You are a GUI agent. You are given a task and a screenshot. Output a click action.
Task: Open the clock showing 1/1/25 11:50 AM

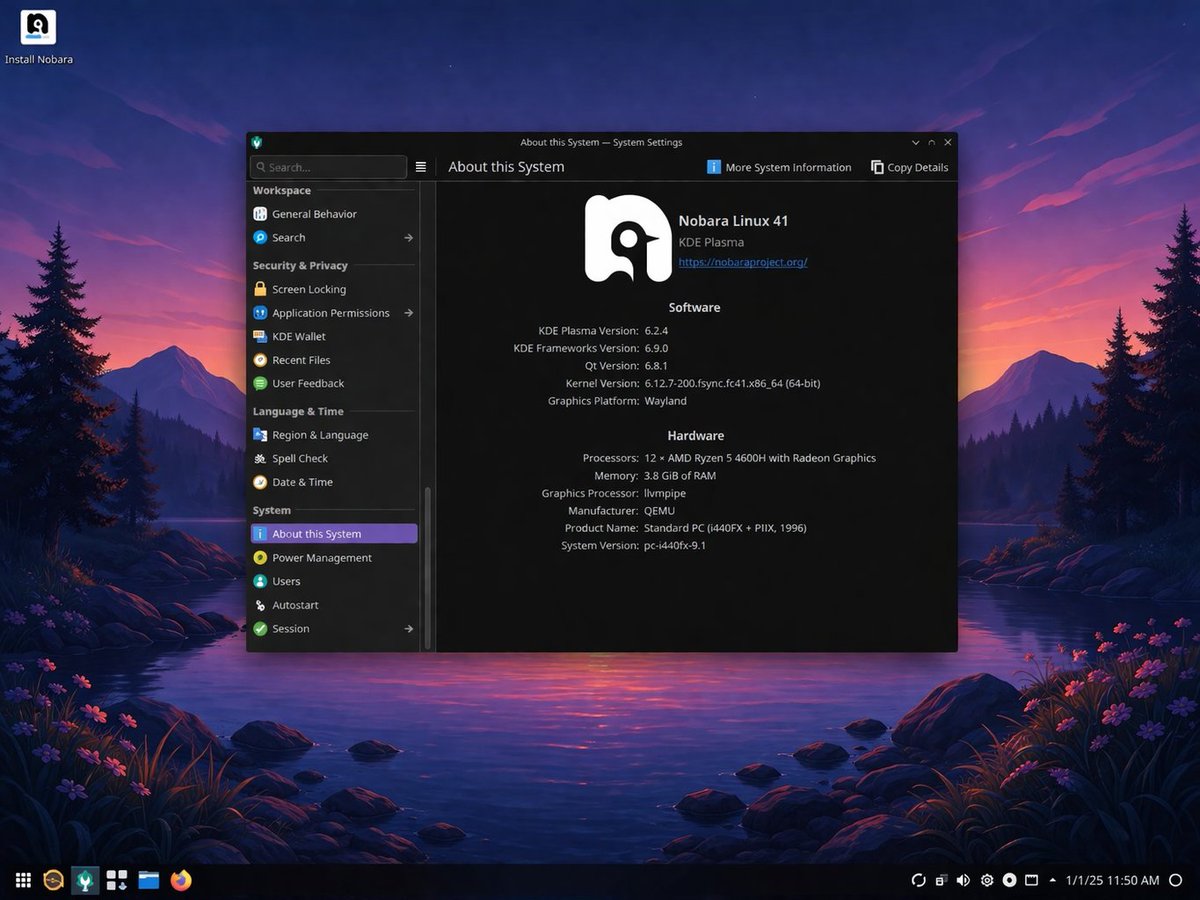tap(1112, 880)
